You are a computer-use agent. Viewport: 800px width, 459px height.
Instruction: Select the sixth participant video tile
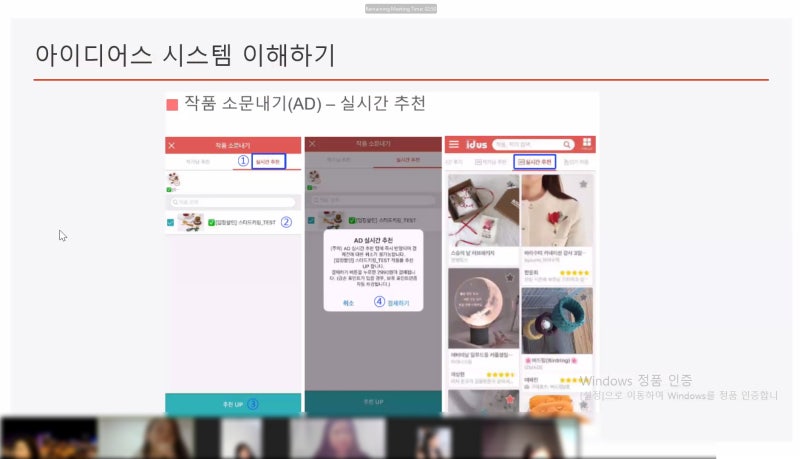click(531, 438)
